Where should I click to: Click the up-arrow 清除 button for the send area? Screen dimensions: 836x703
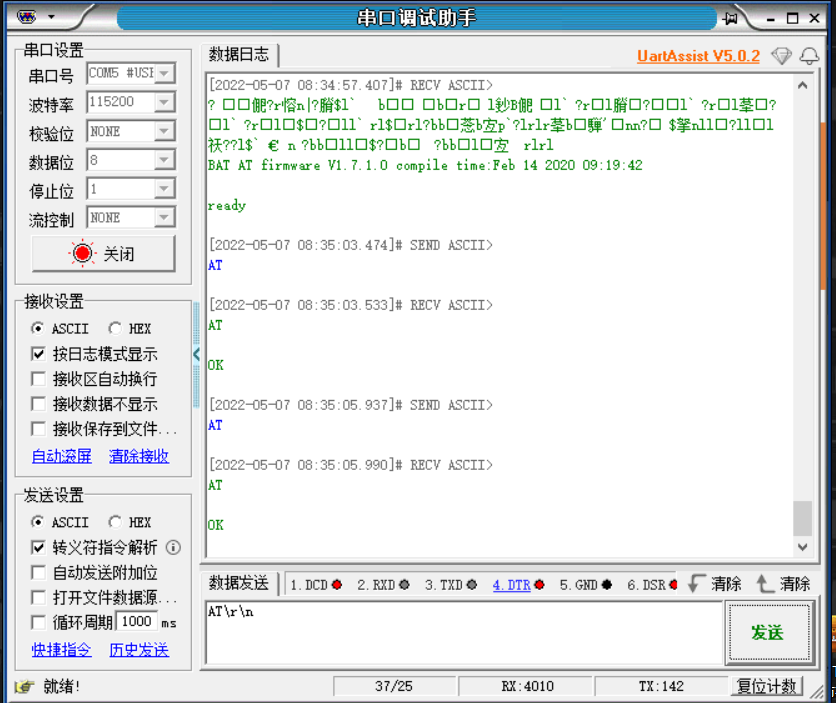point(783,584)
